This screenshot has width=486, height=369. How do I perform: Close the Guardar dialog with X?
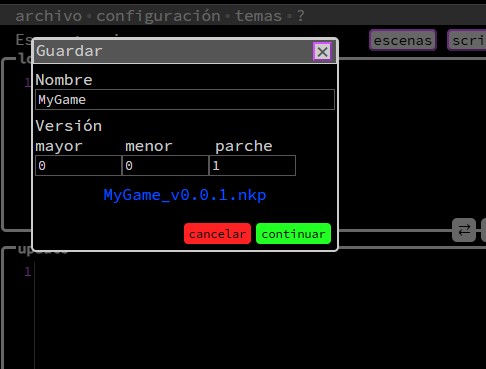click(322, 52)
